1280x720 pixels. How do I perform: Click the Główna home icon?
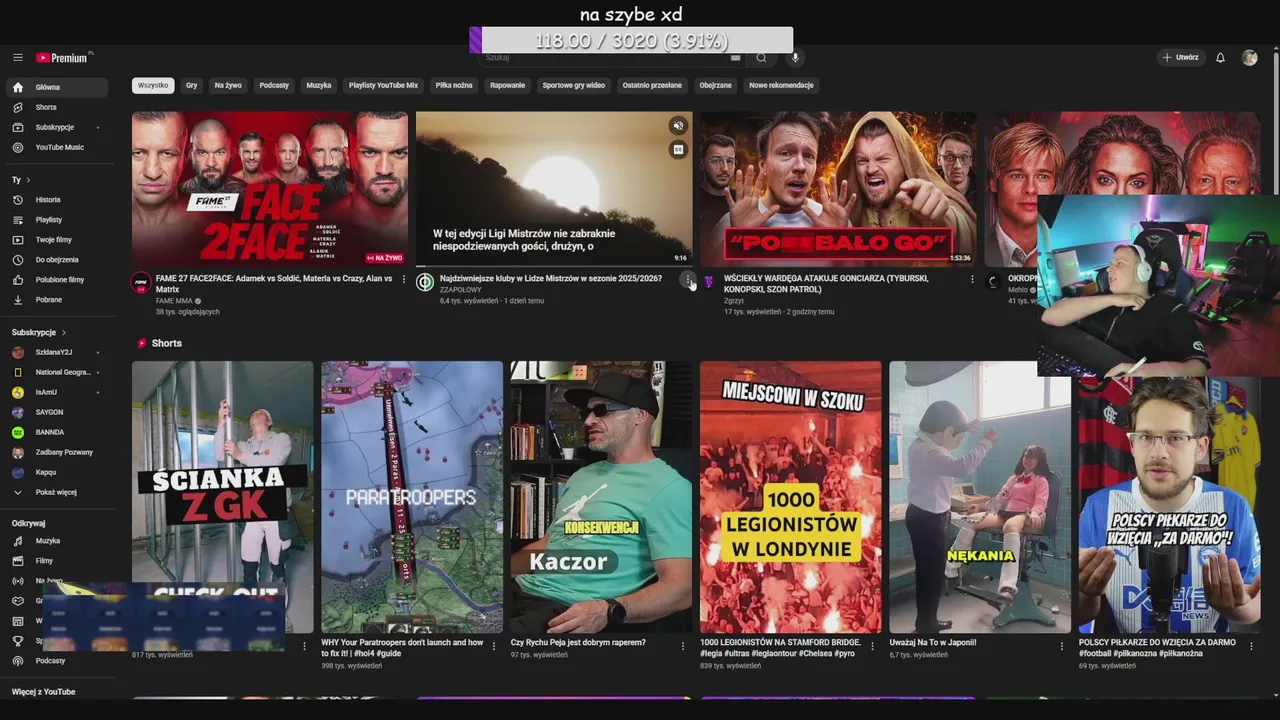coord(18,87)
